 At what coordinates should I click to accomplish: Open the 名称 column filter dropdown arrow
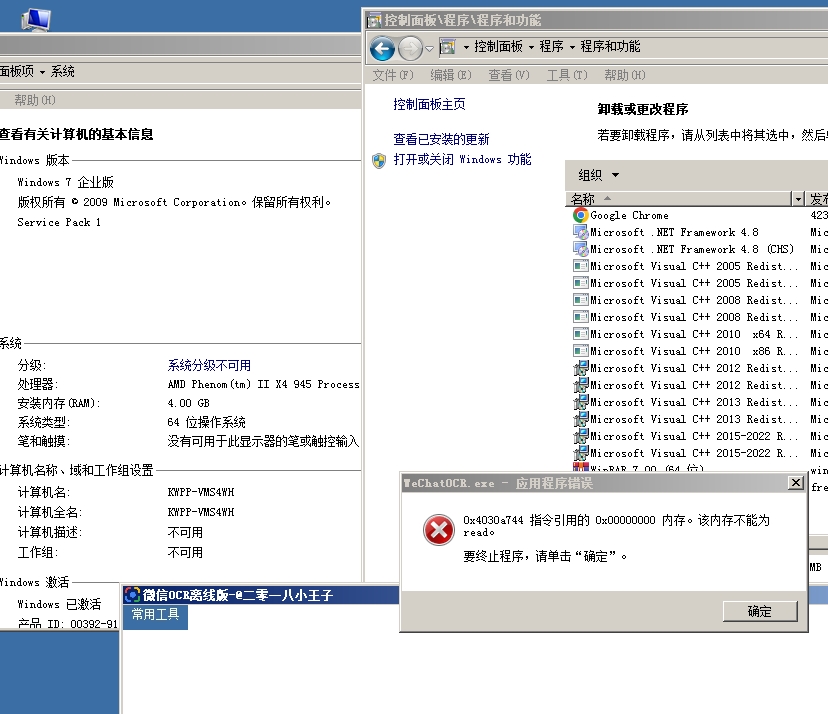coord(798,199)
